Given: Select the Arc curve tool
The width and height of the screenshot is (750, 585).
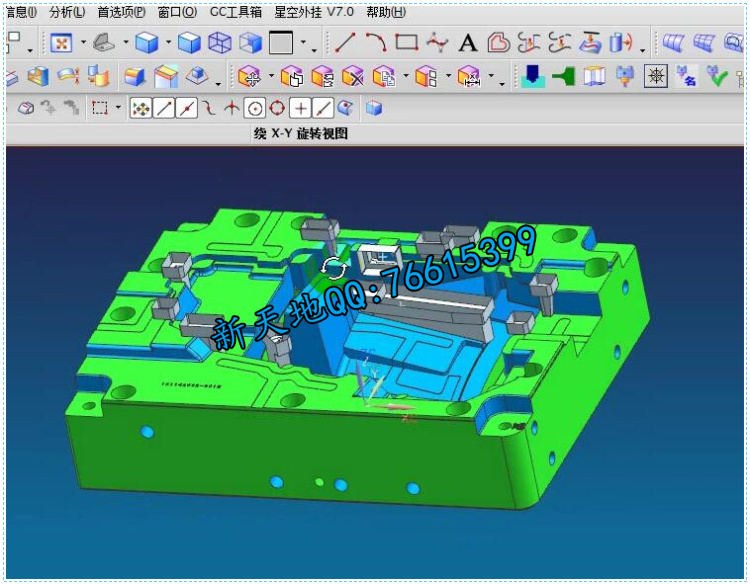Looking at the screenshot, I should pos(376,42).
